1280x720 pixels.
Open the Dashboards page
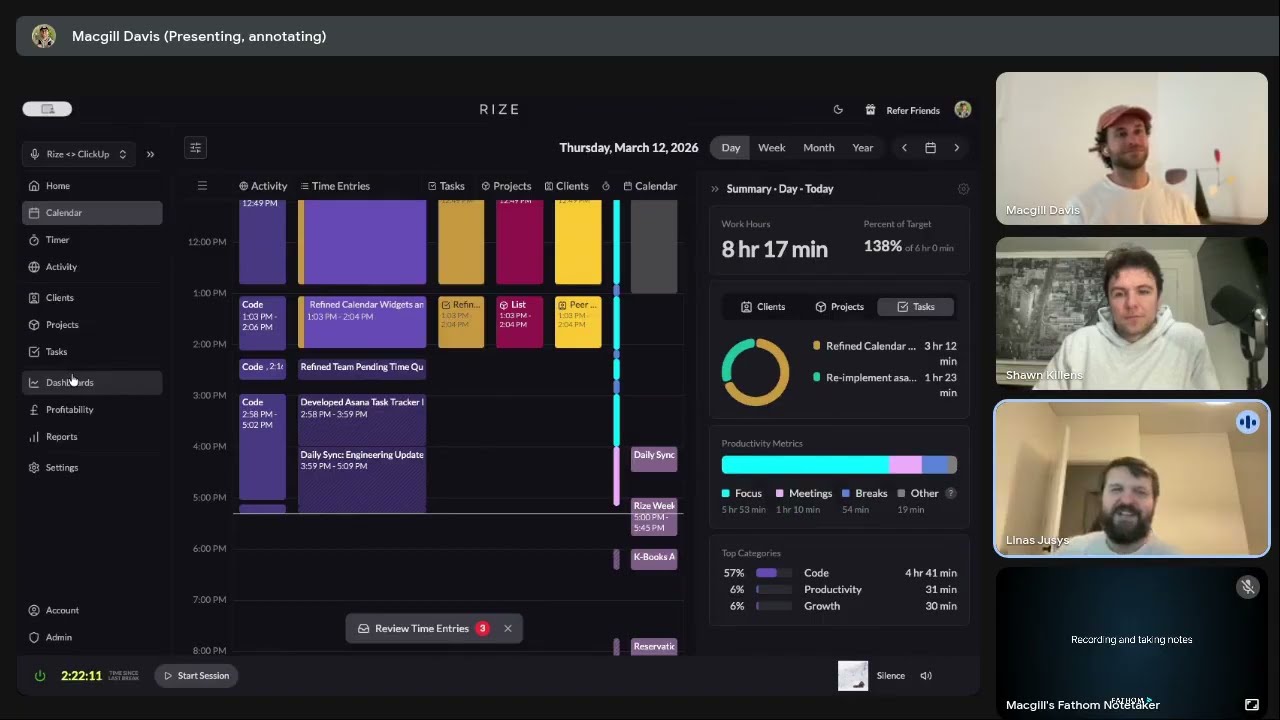(x=92, y=383)
